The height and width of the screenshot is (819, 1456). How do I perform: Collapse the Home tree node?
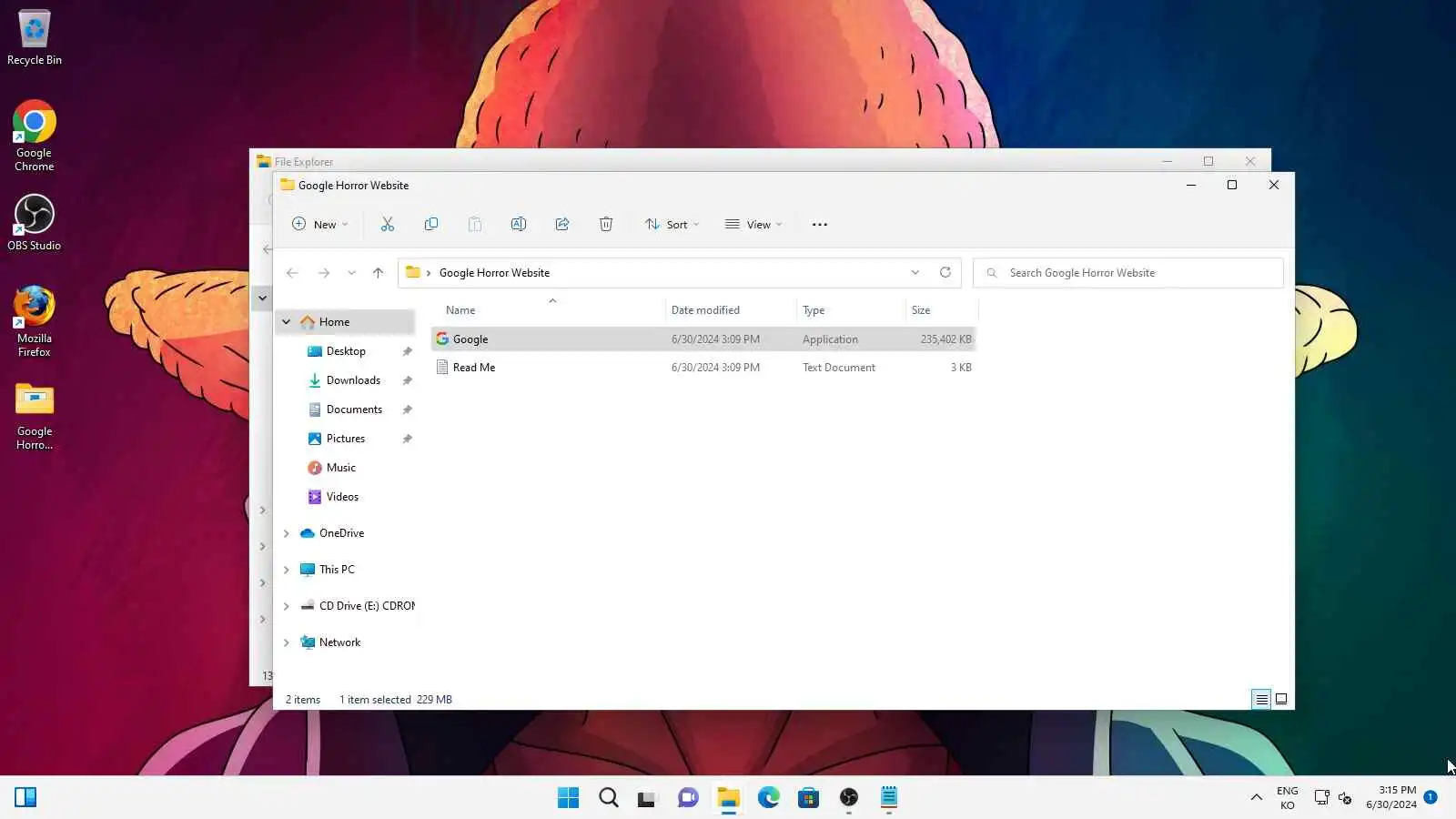coord(287,322)
